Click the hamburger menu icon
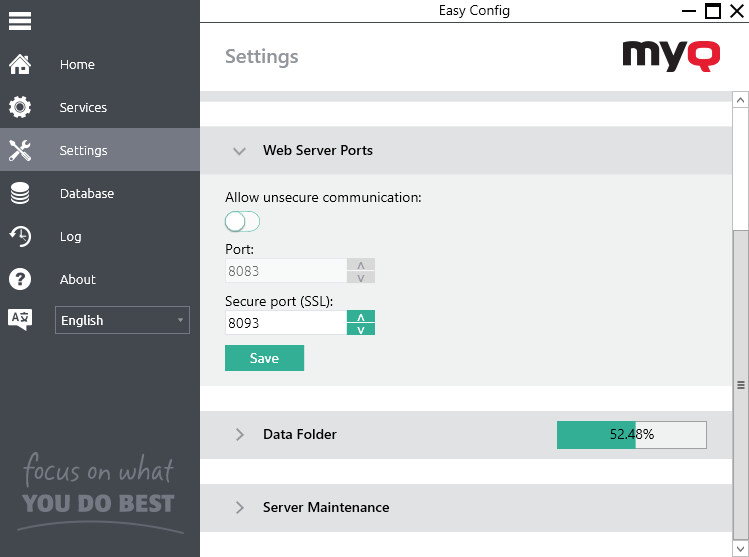 tap(20, 20)
